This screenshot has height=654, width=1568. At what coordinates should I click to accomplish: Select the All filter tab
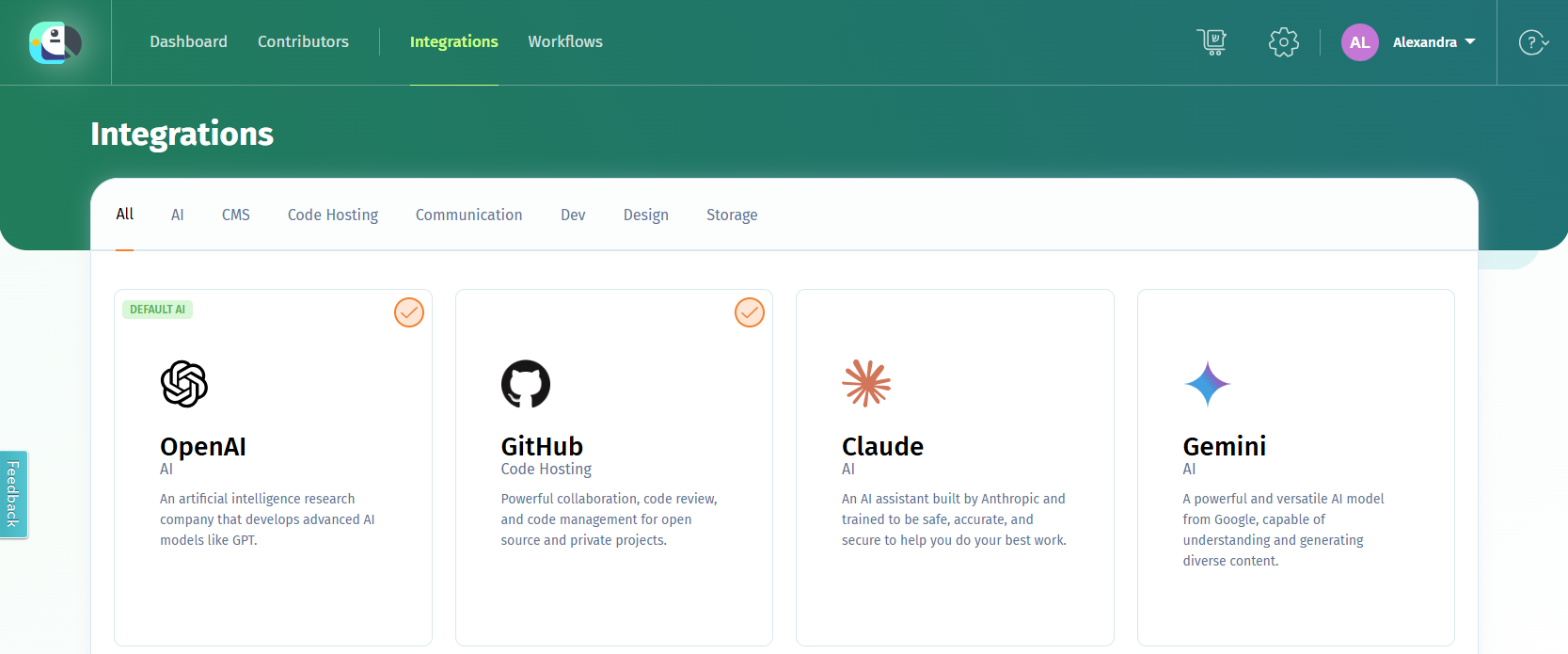(x=125, y=215)
